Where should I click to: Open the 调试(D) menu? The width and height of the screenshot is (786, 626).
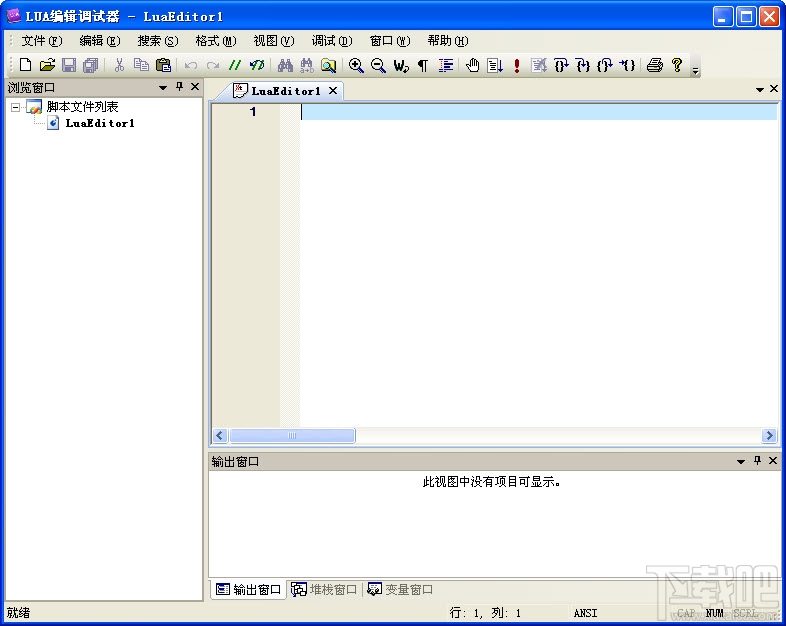pos(332,41)
